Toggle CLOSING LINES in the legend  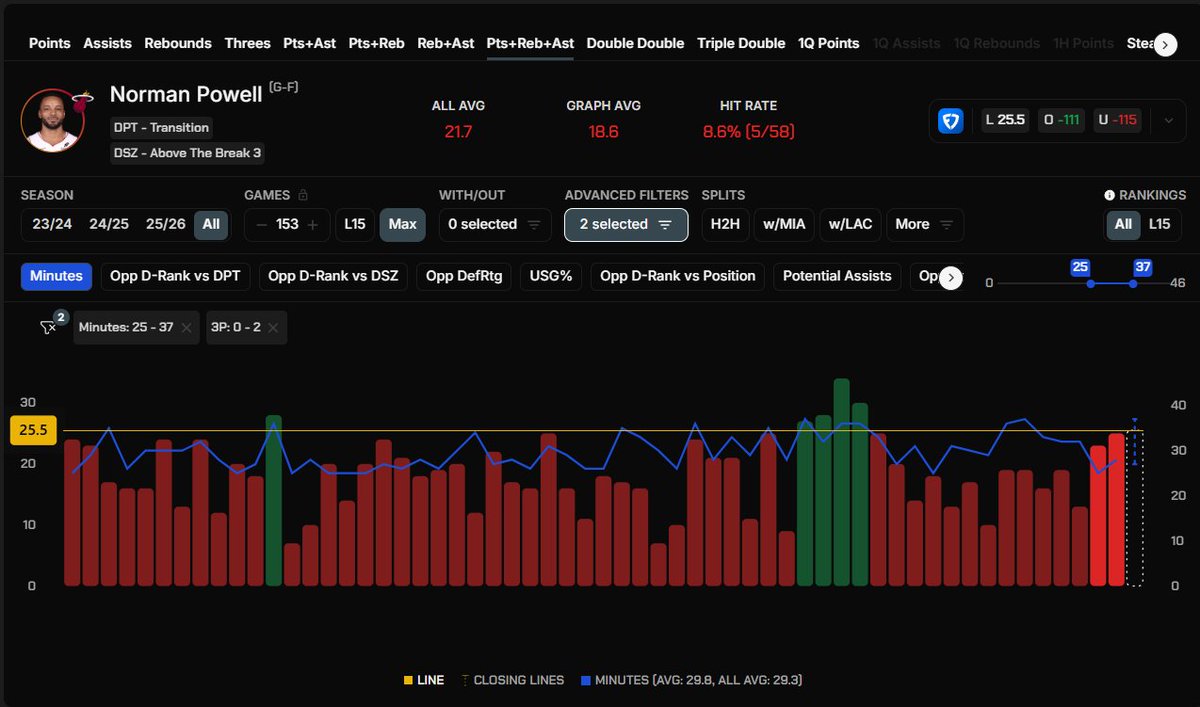pos(512,680)
